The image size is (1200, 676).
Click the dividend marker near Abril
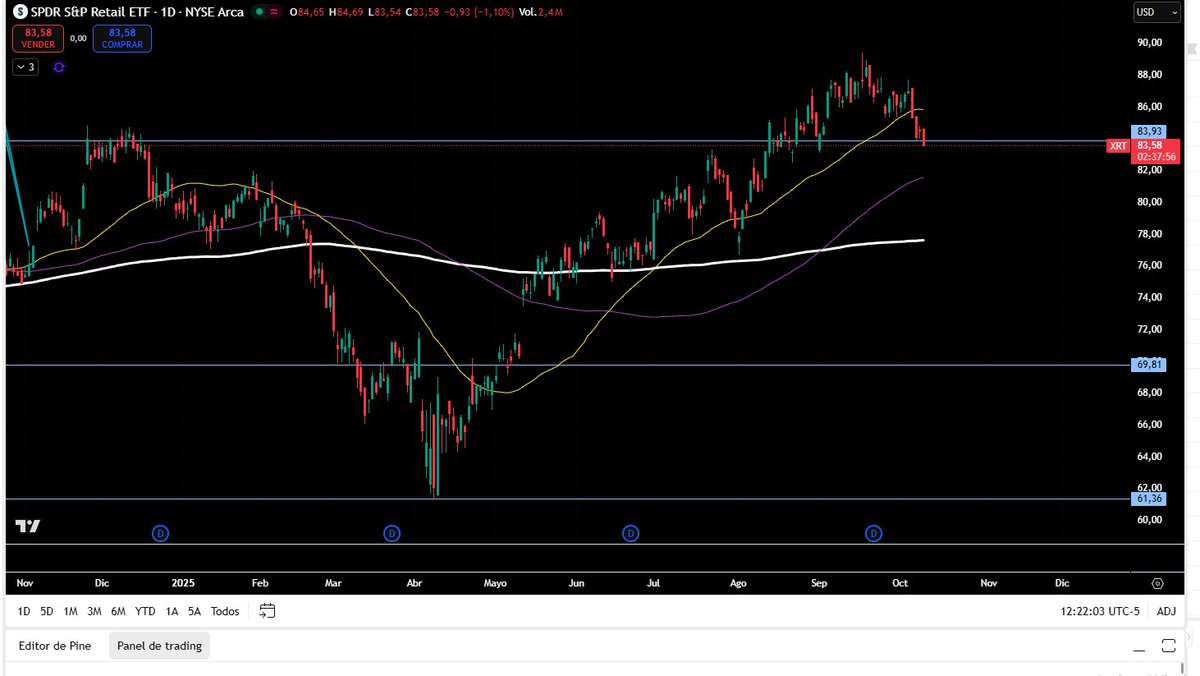(x=392, y=534)
